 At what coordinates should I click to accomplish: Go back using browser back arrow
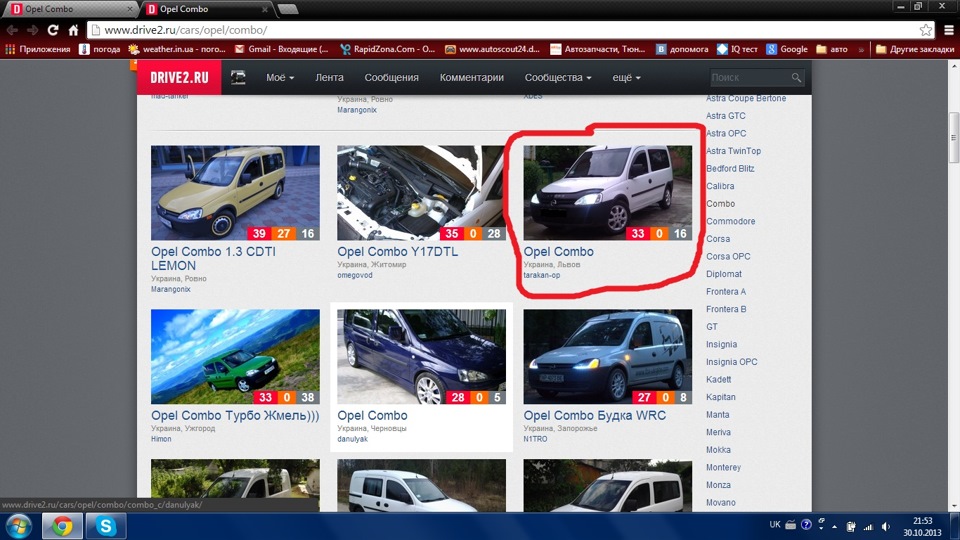click(x=12, y=29)
